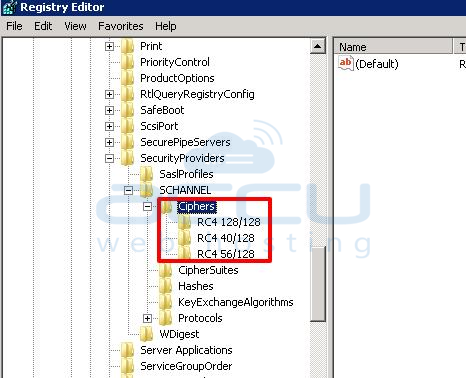466x378 pixels.
Task: Select the RC4 56/128 key label
Action: pos(226,254)
